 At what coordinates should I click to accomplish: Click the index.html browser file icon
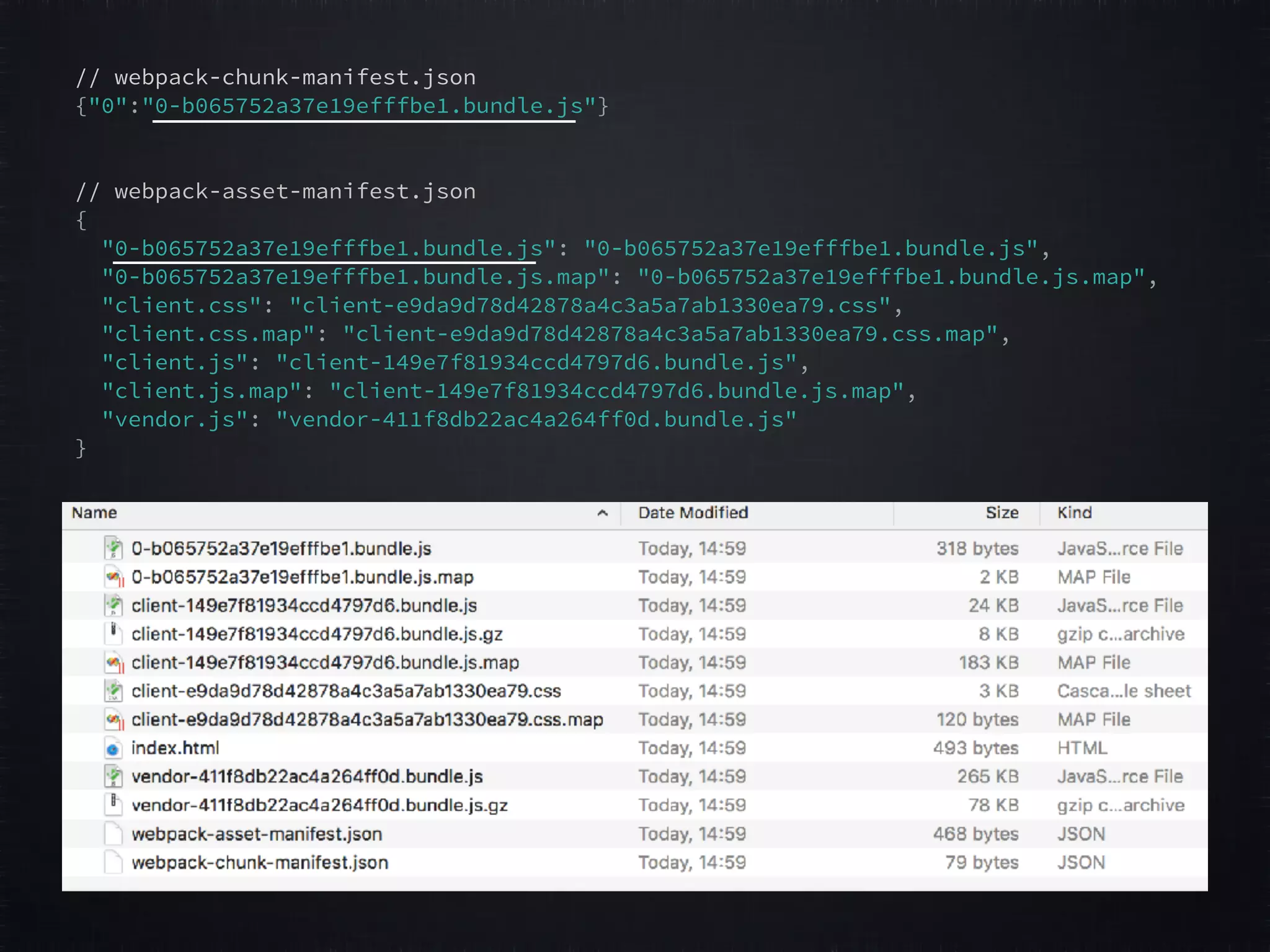click(113, 749)
